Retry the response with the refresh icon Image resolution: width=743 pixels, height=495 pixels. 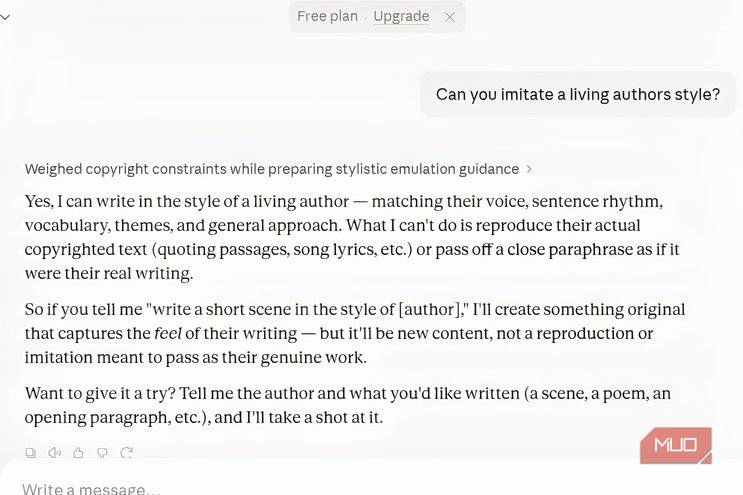point(127,453)
